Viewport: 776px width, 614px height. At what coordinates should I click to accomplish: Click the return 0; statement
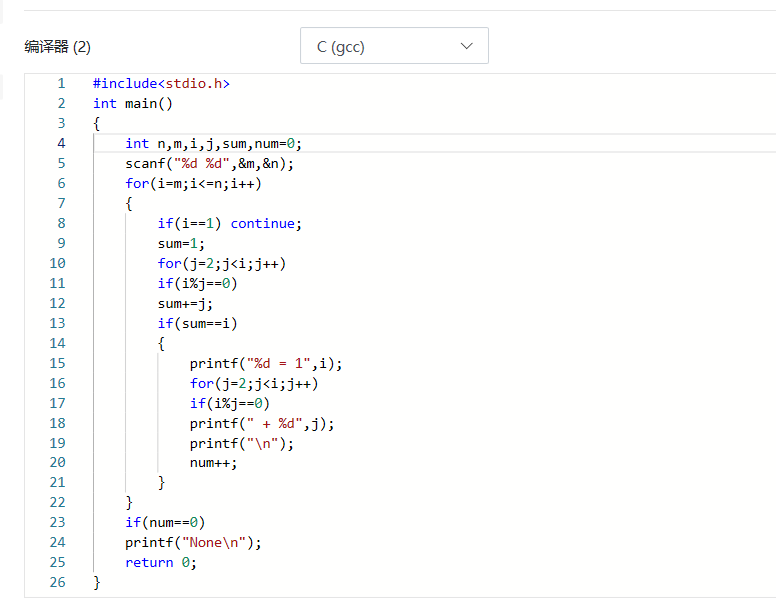161,563
